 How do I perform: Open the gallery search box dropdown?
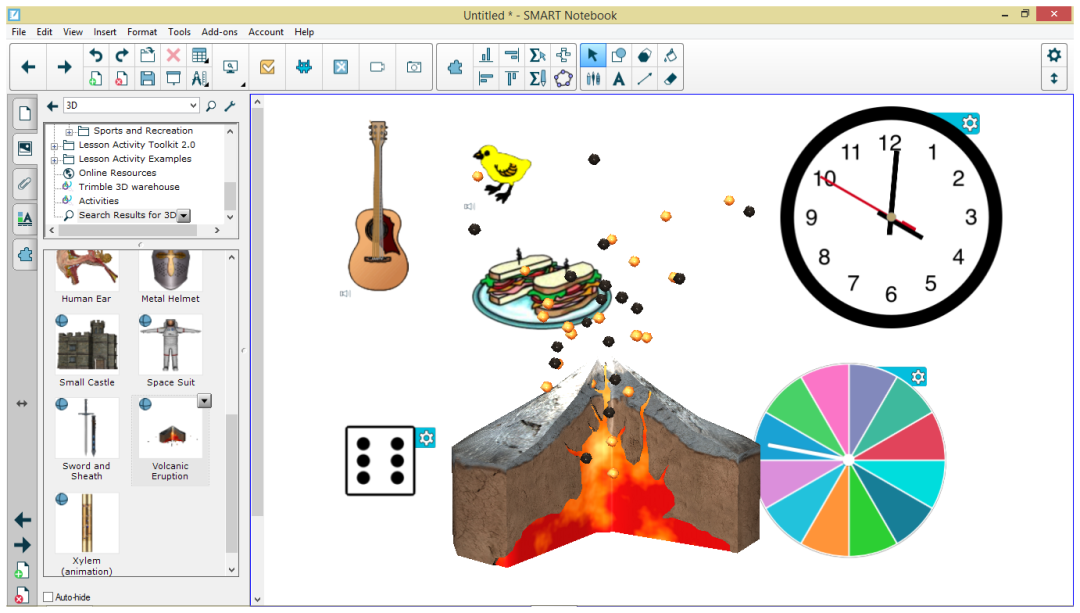click(193, 106)
